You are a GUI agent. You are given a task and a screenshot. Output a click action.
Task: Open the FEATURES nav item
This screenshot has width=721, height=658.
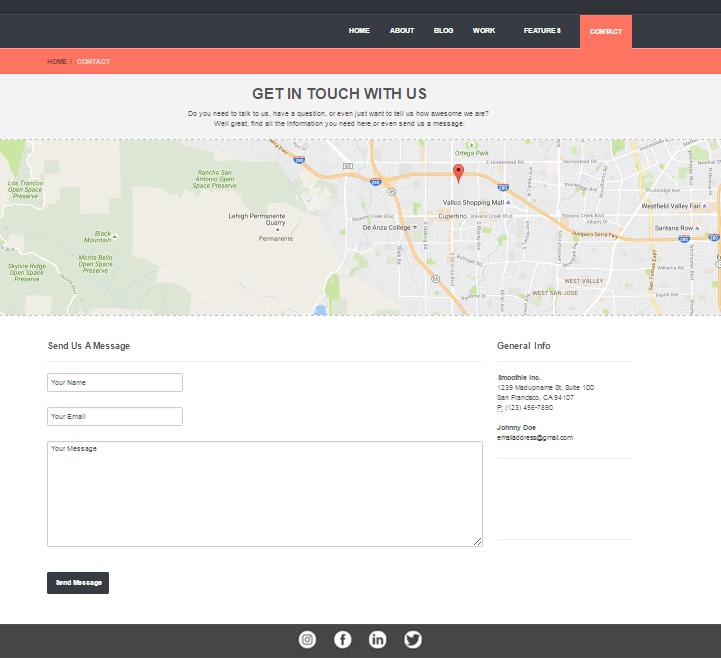[x=542, y=31]
